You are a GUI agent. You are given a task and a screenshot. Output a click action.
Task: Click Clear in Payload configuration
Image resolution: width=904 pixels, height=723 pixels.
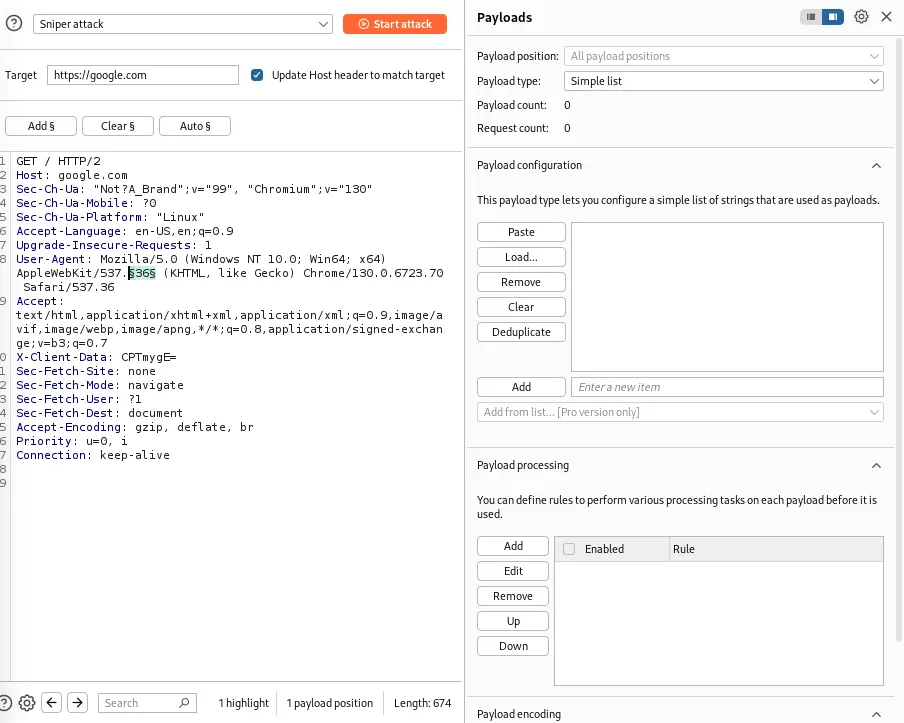tap(521, 307)
